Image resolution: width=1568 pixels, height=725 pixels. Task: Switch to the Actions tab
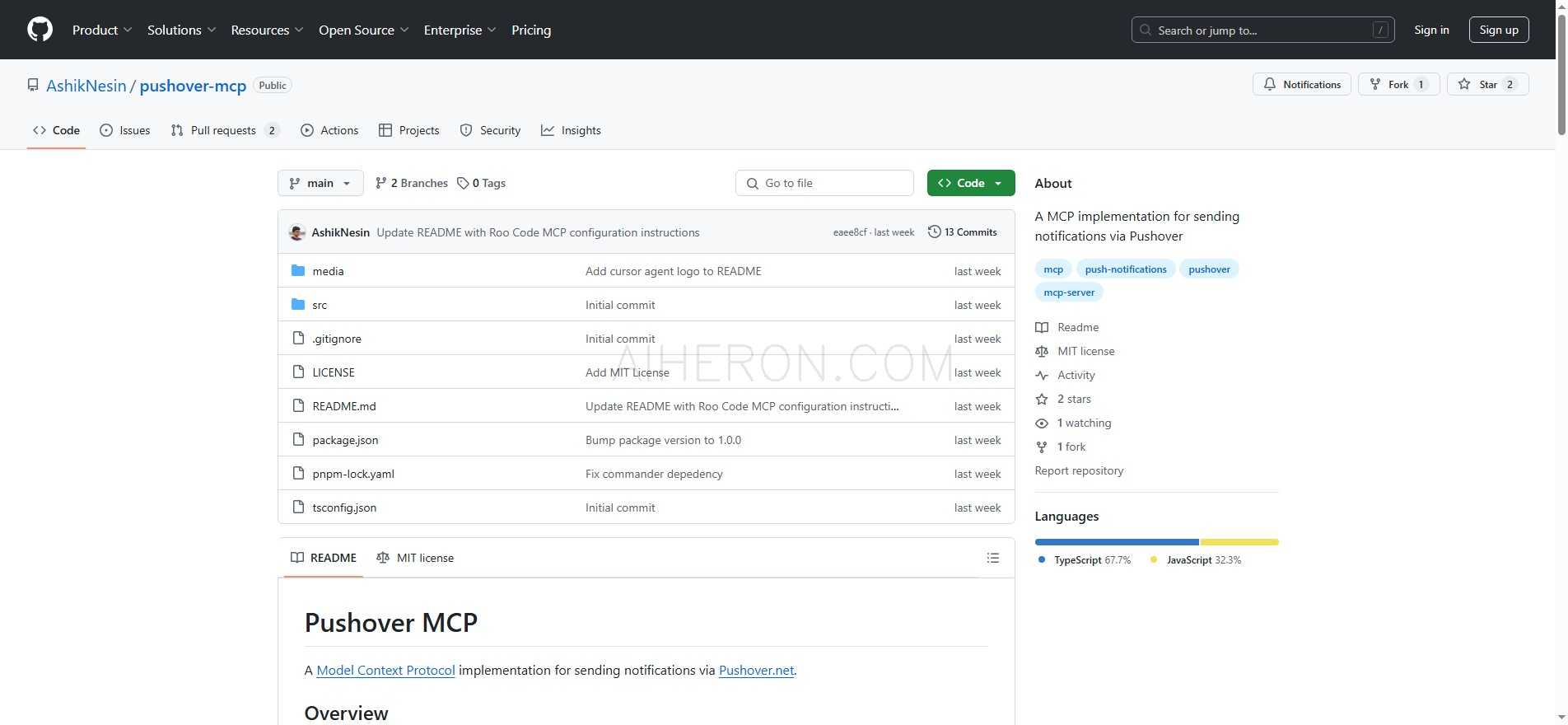click(x=329, y=130)
